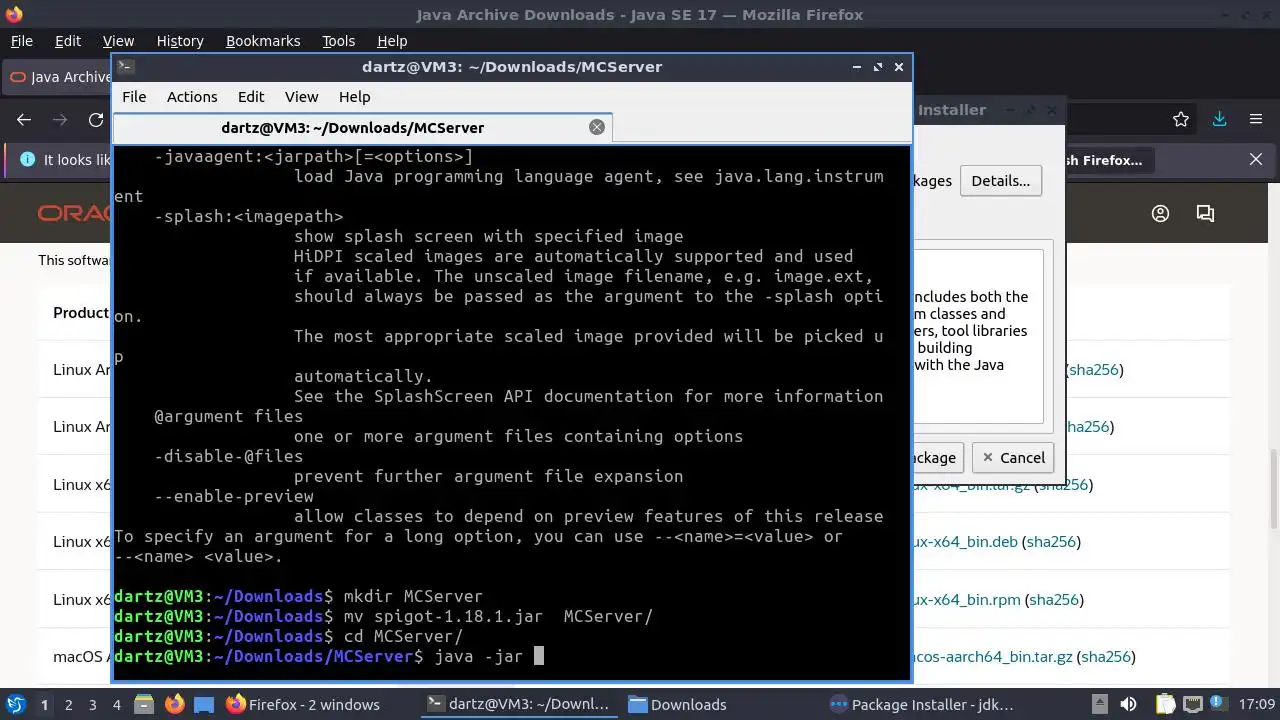Click the removable media eject tray icon

(1099, 705)
